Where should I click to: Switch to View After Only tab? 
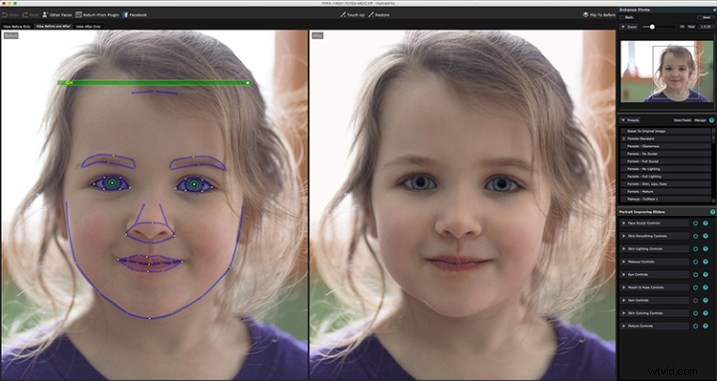[88, 27]
